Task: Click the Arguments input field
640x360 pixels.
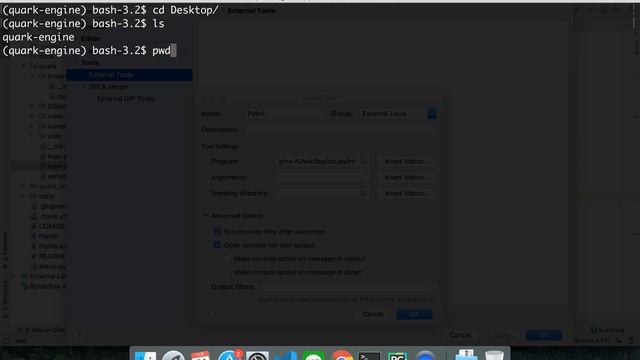Action: pos(322,178)
